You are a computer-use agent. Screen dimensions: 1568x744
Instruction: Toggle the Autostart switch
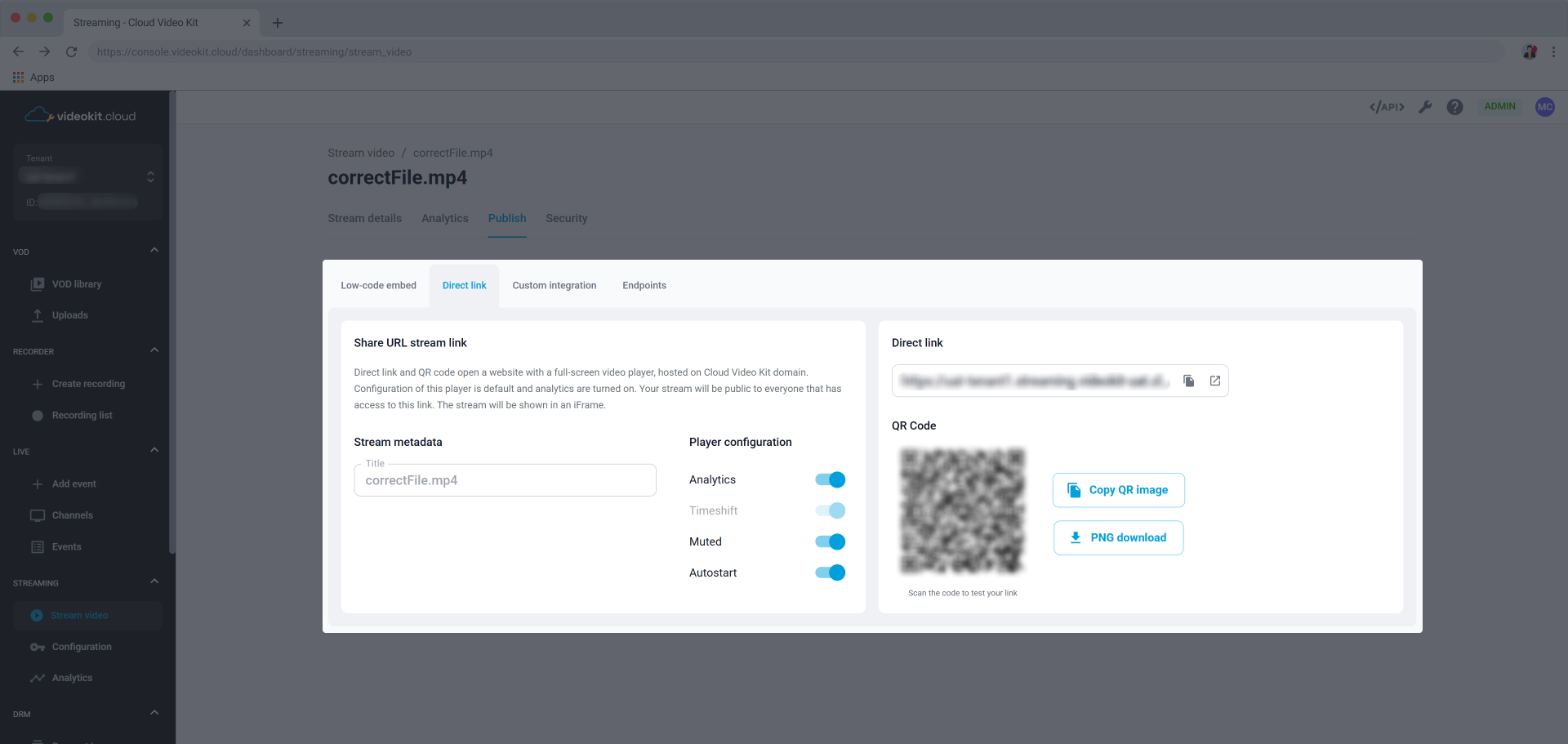point(831,573)
